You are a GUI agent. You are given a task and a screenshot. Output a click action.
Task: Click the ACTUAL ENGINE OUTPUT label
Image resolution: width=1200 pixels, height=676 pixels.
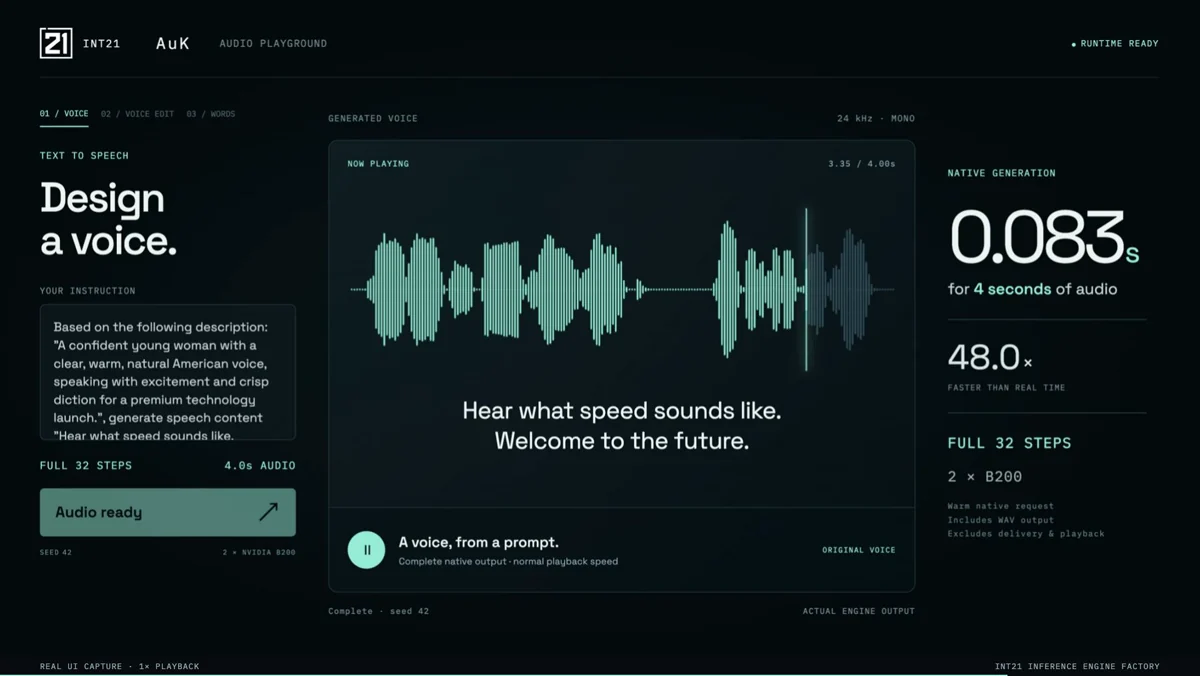[x=858, y=611]
